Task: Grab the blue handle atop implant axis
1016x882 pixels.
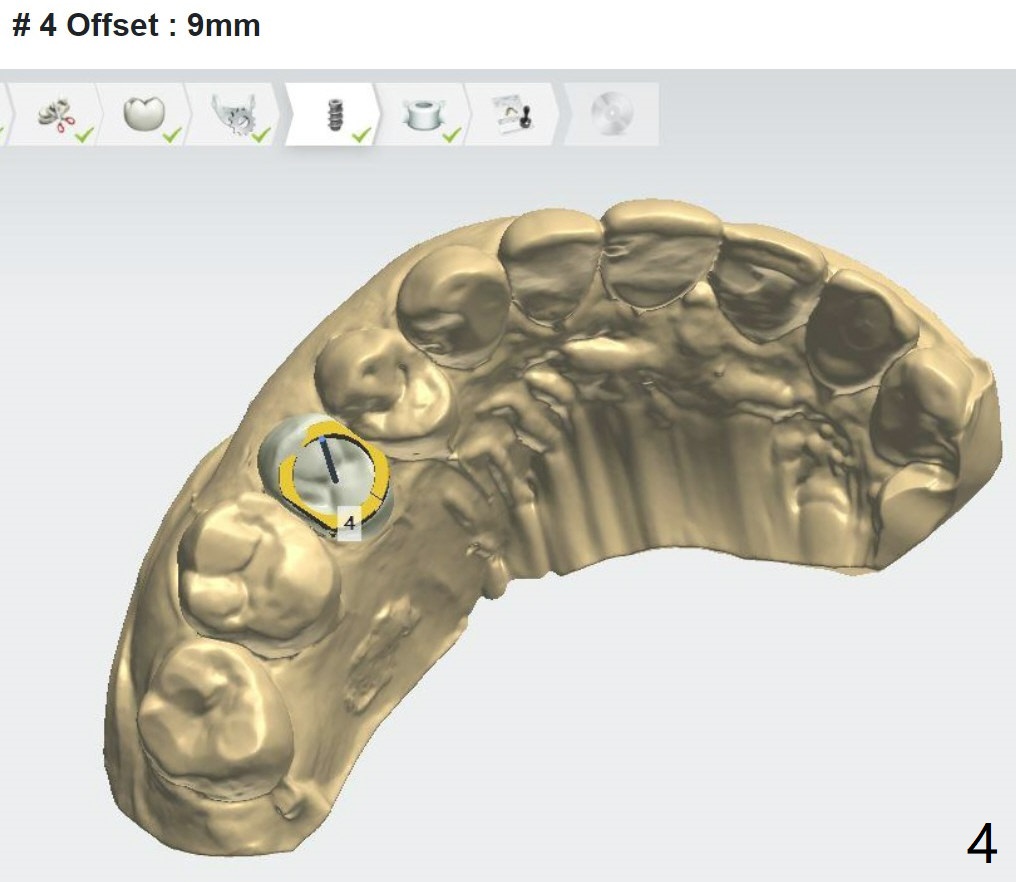Action: [323, 439]
